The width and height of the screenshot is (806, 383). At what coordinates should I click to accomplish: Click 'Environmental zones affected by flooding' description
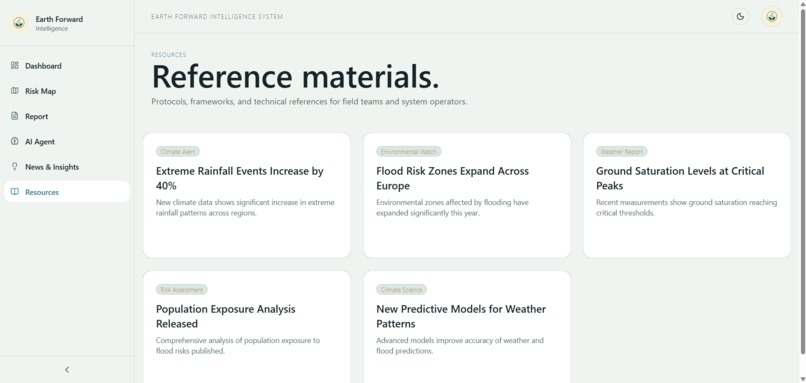click(452, 208)
